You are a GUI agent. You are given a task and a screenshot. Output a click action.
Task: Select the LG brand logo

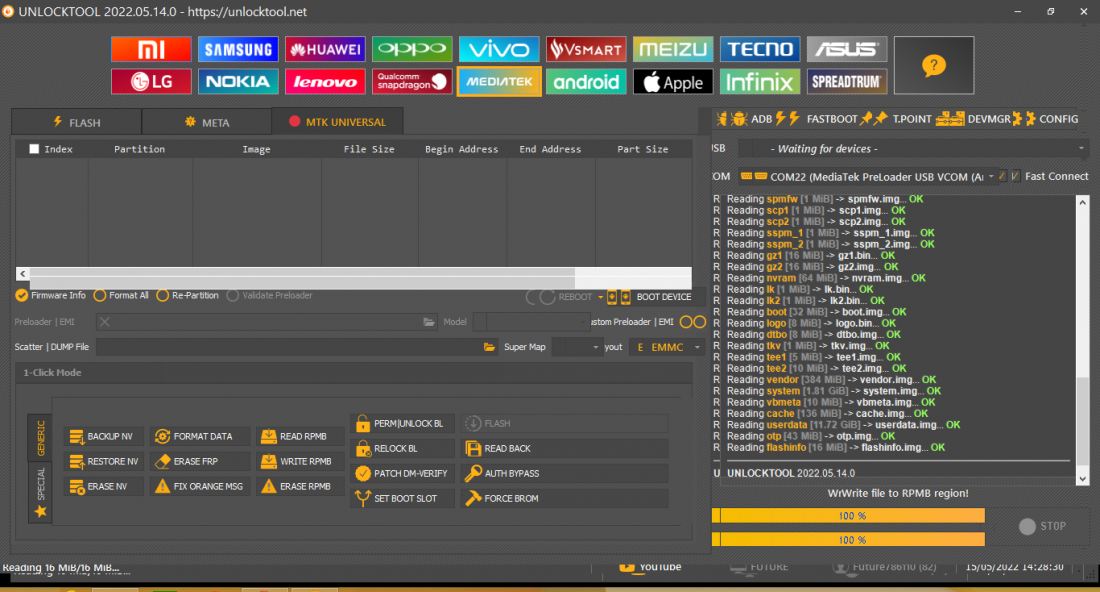point(151,81)
